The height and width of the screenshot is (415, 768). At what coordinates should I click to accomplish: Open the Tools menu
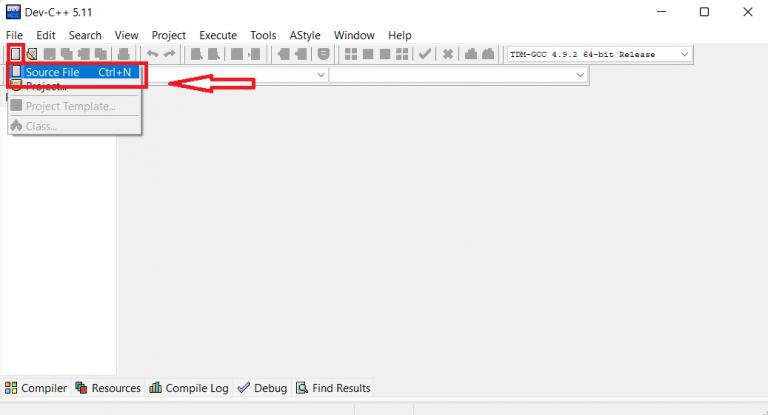coord(263,35)
